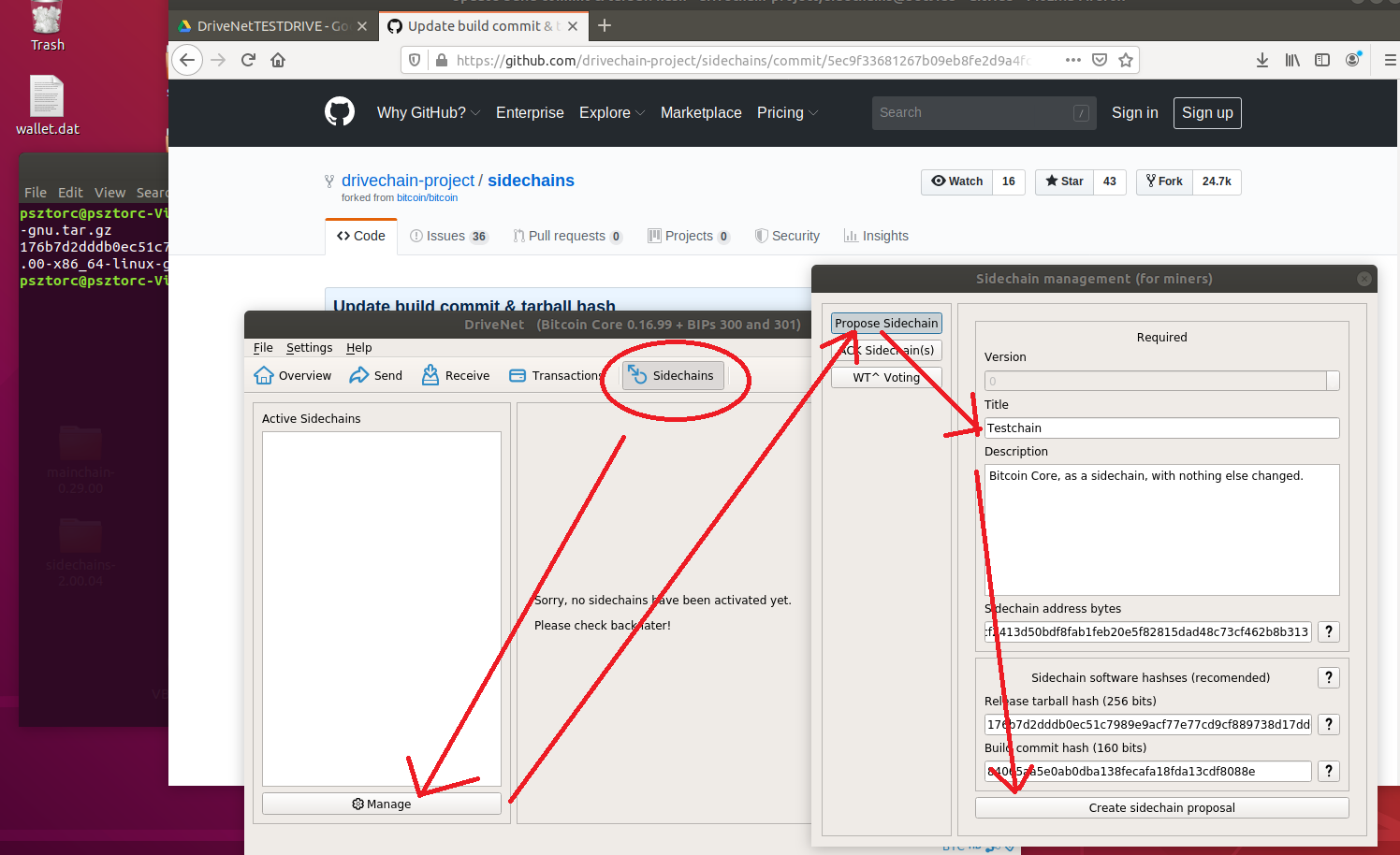1400x855 pixels.
Task: Reload the GitHub page
Action: pos(248,60)
